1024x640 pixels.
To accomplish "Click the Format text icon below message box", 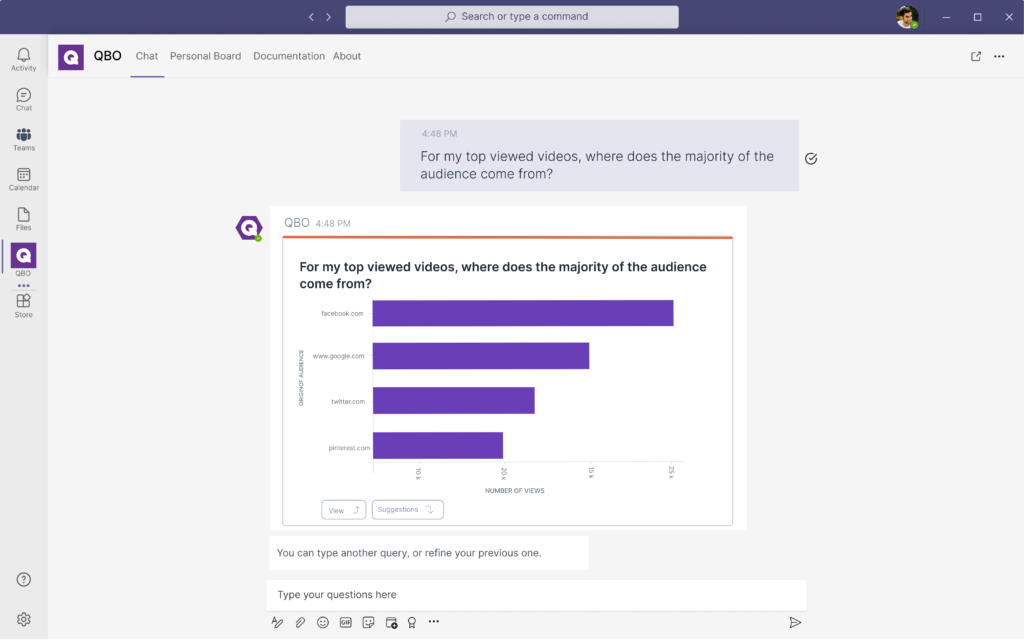I will 278,622.
